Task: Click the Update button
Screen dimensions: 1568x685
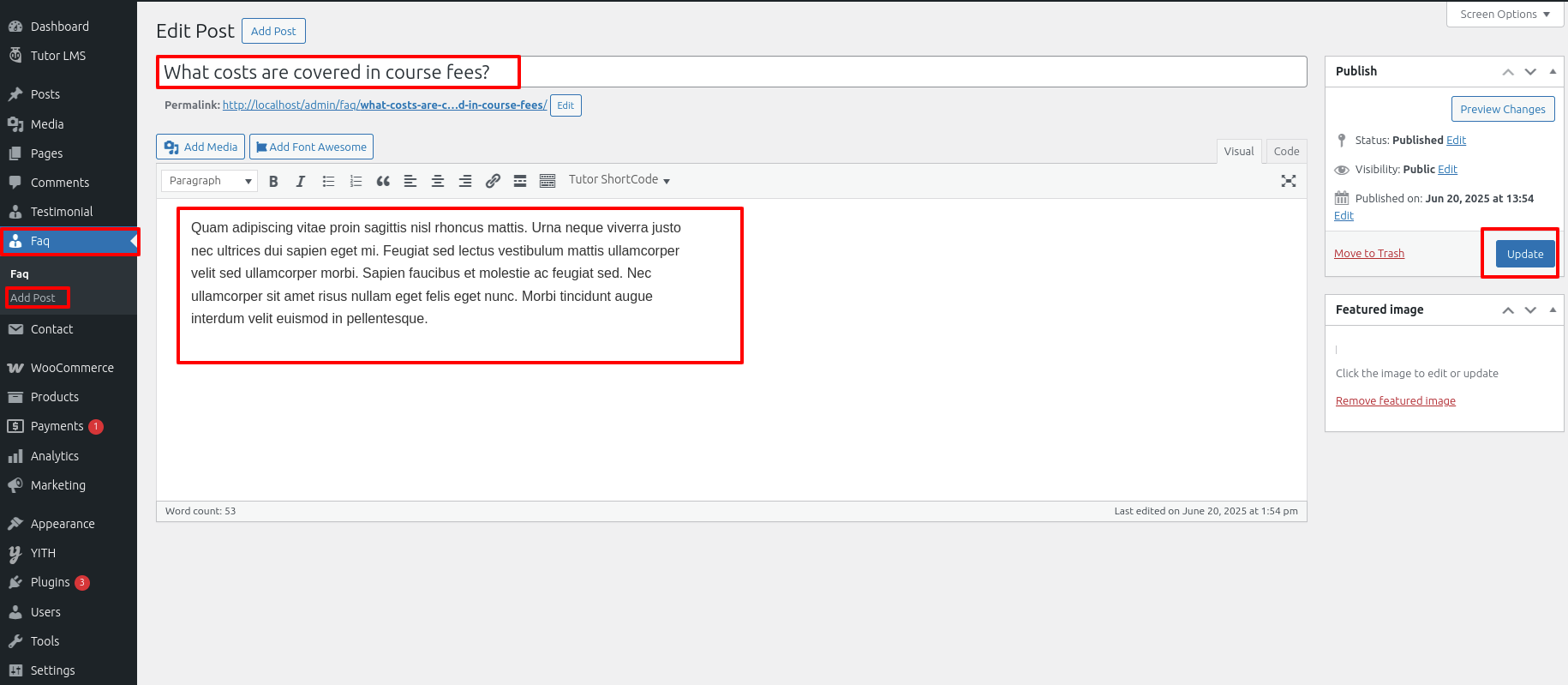Action: tap(1524, 254)
